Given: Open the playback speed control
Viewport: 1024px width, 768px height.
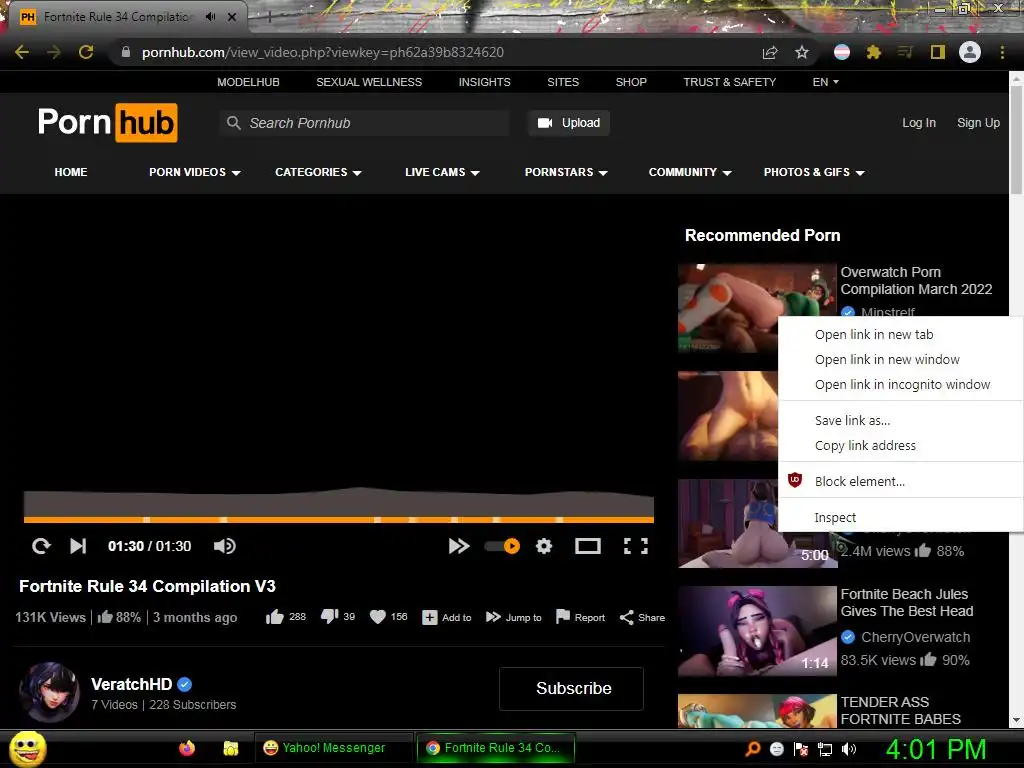Looking at the screenshot, I should 458,546.
